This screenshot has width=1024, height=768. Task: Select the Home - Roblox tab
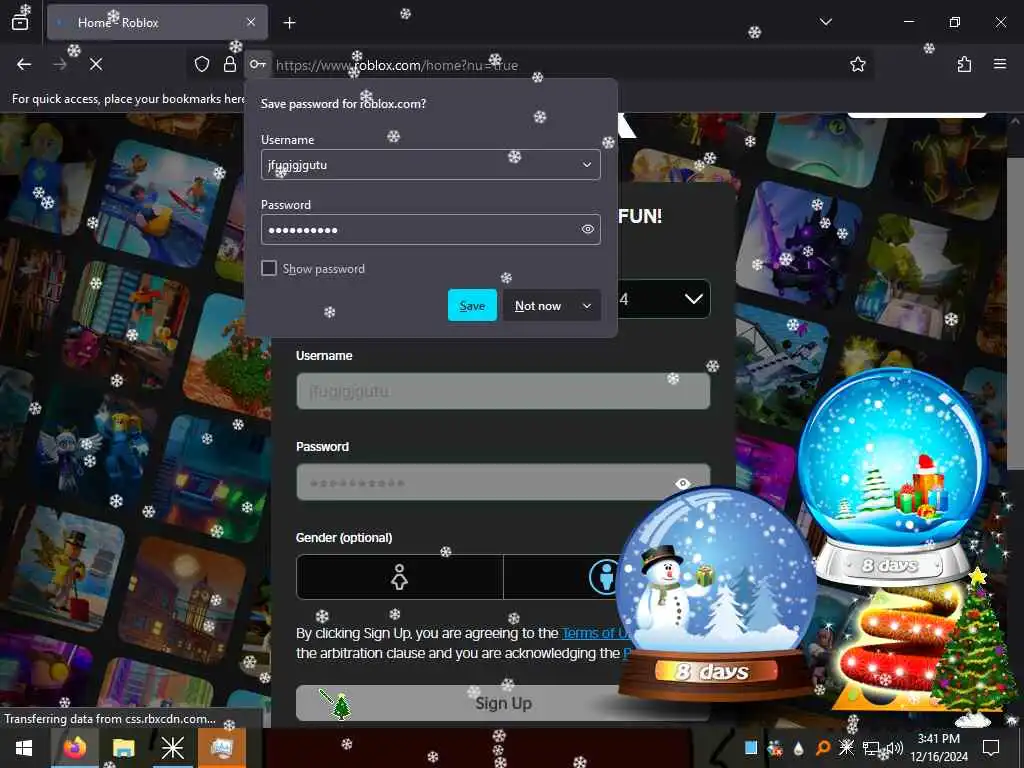coord(157,22)
